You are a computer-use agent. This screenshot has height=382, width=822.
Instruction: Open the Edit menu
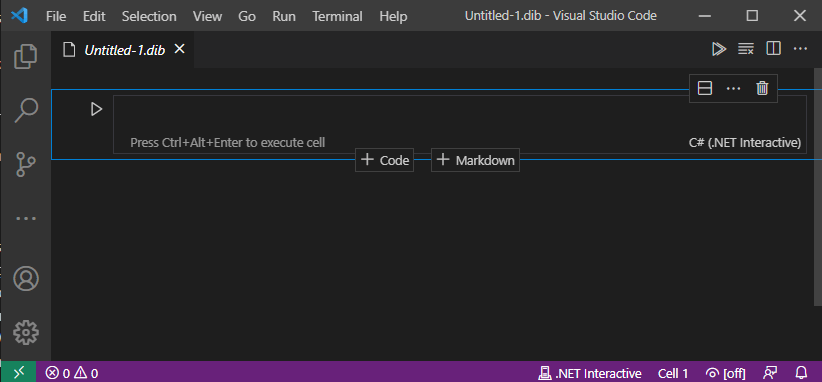[x=94, y=16]
